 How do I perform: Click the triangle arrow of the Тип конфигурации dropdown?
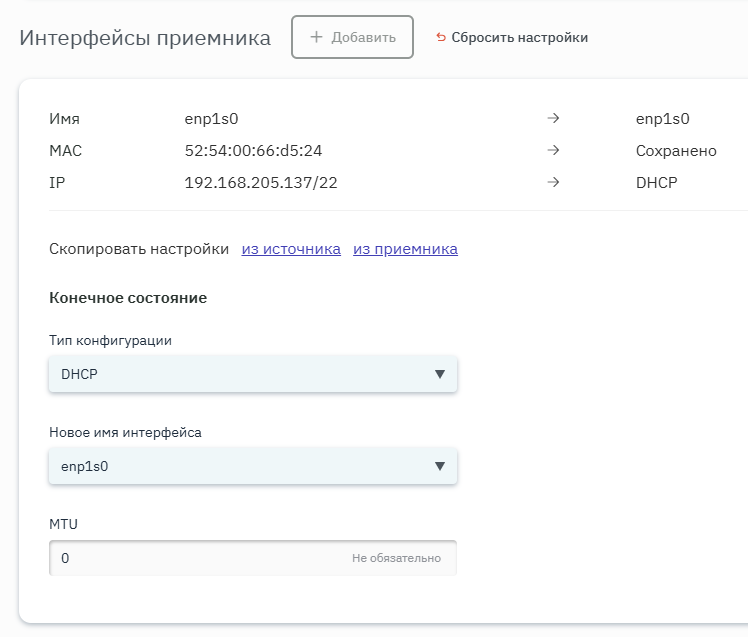pos(439,374)
